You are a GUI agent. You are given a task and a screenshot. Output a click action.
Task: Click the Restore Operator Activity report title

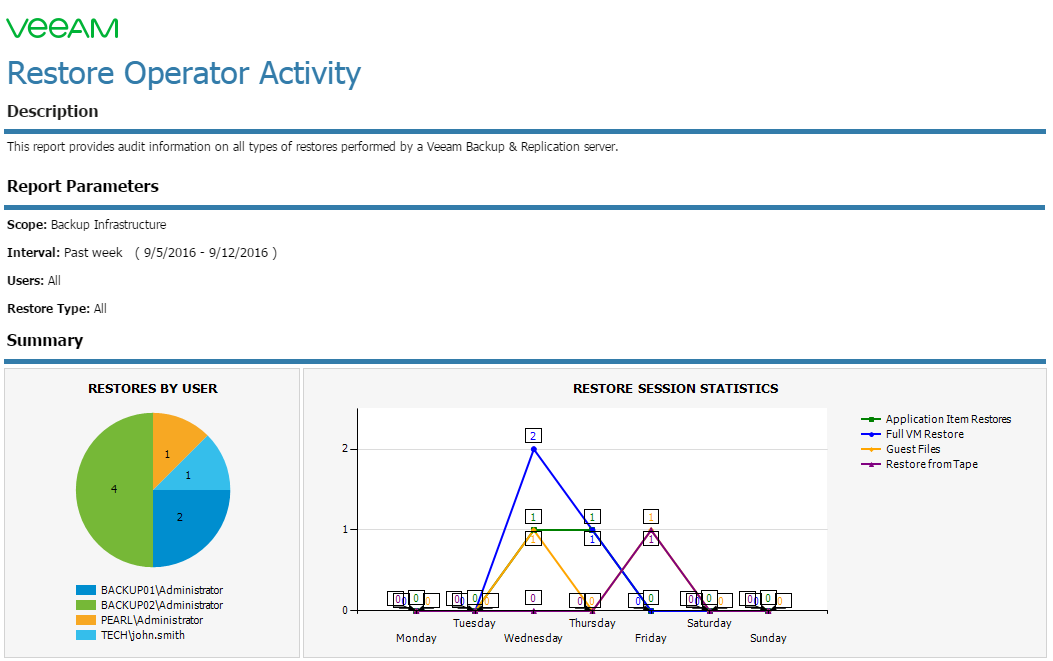184,73
